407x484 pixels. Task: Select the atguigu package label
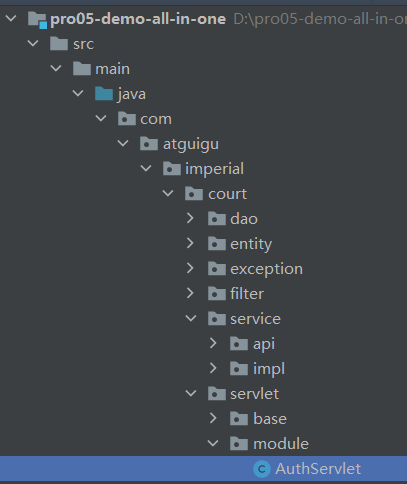tap(191, 144)
